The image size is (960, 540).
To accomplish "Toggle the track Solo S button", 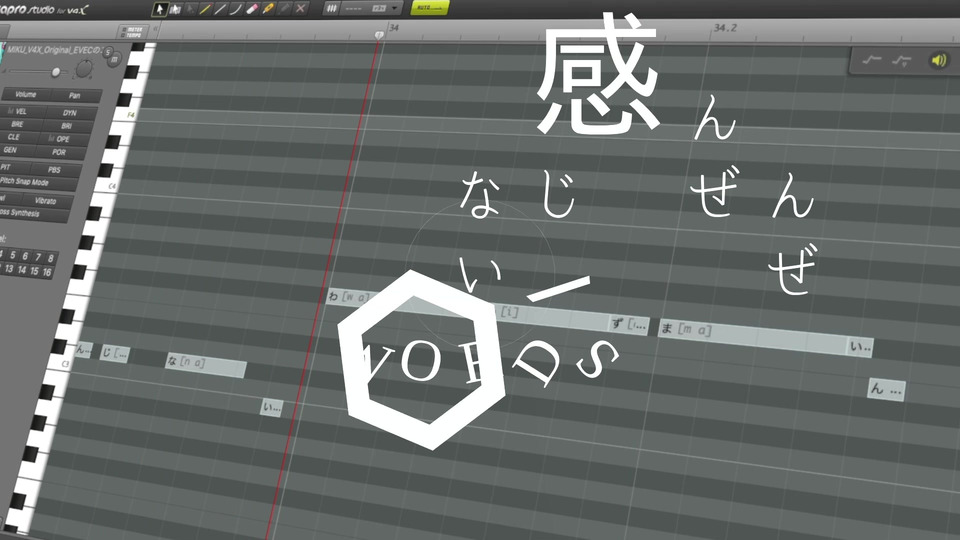I will click(107, 53).
